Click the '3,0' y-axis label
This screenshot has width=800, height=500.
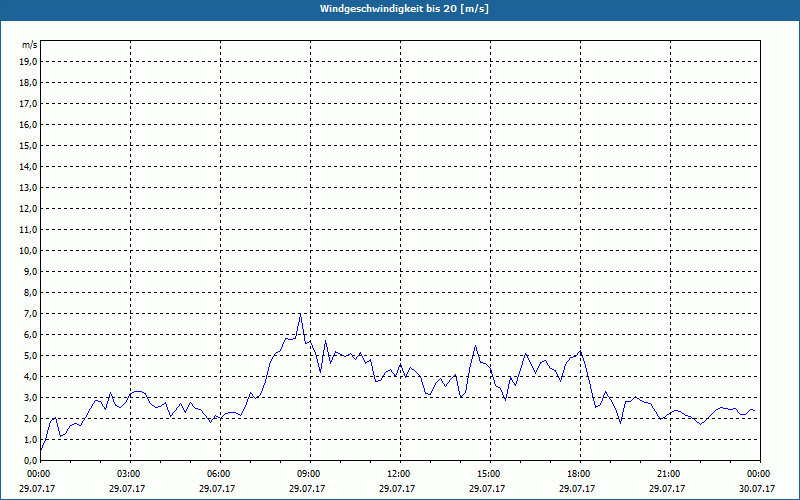point(30,397)
